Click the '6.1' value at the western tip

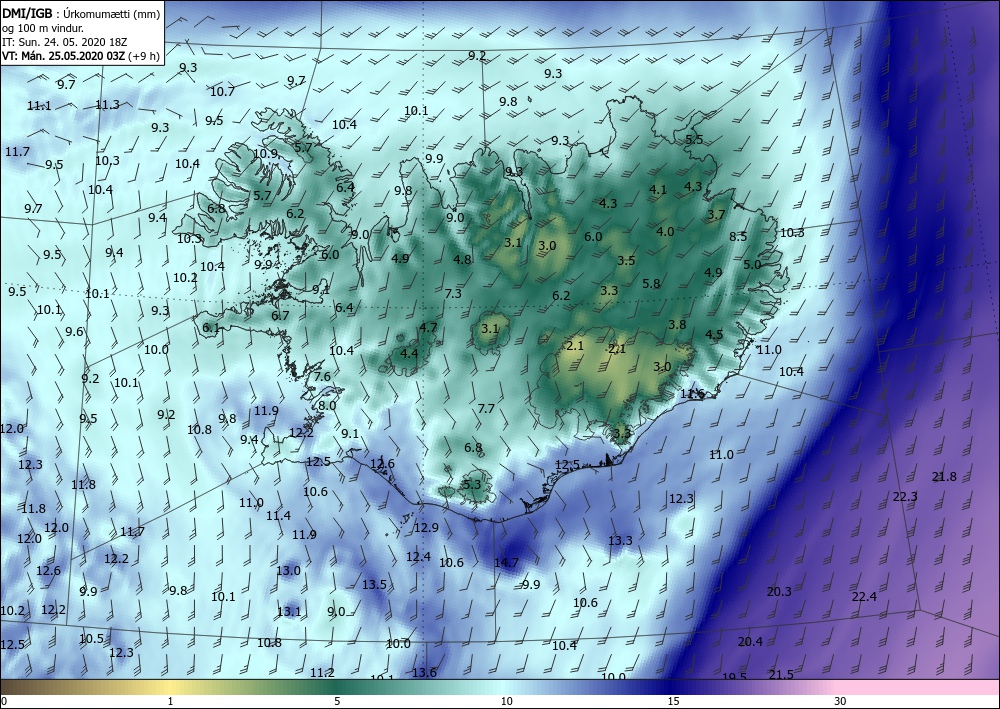tap(210, 328)
